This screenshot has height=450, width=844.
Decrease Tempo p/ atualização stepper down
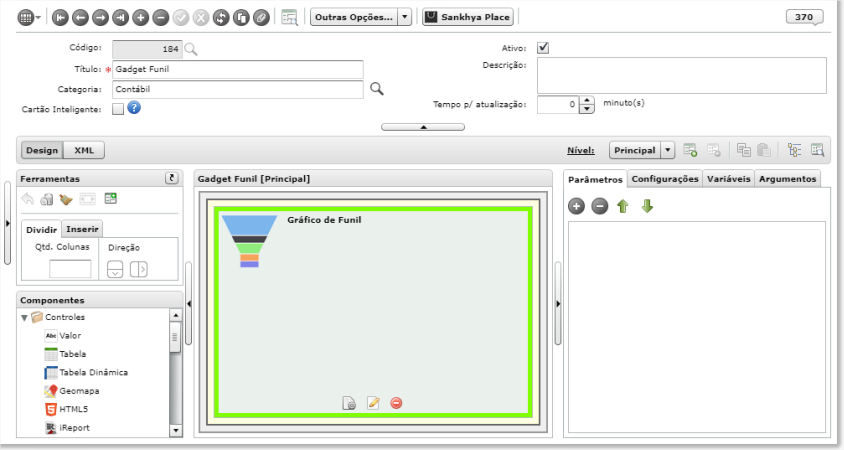pos(587,109)
